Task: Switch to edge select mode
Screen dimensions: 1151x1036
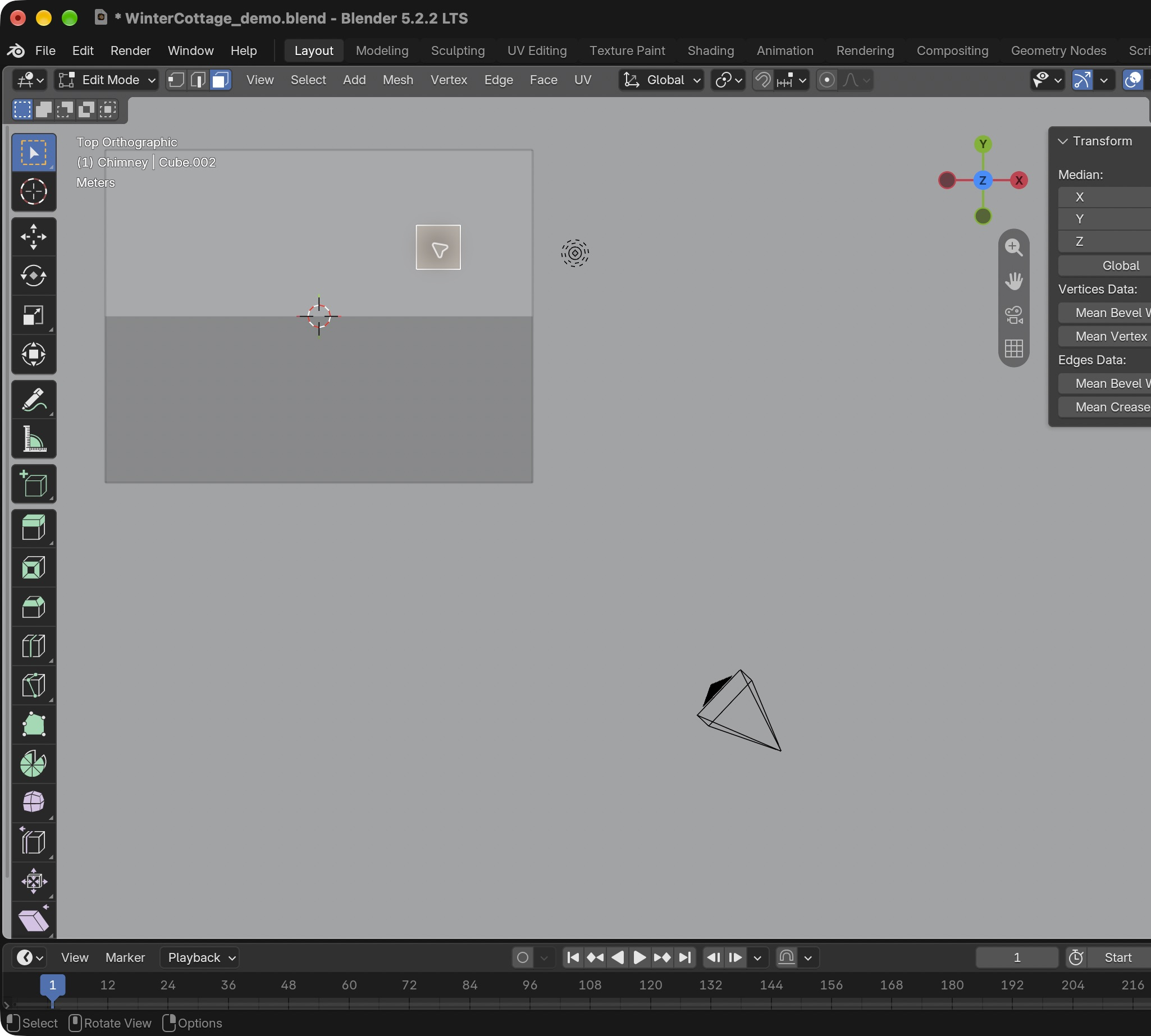Action: click(198, 80)
